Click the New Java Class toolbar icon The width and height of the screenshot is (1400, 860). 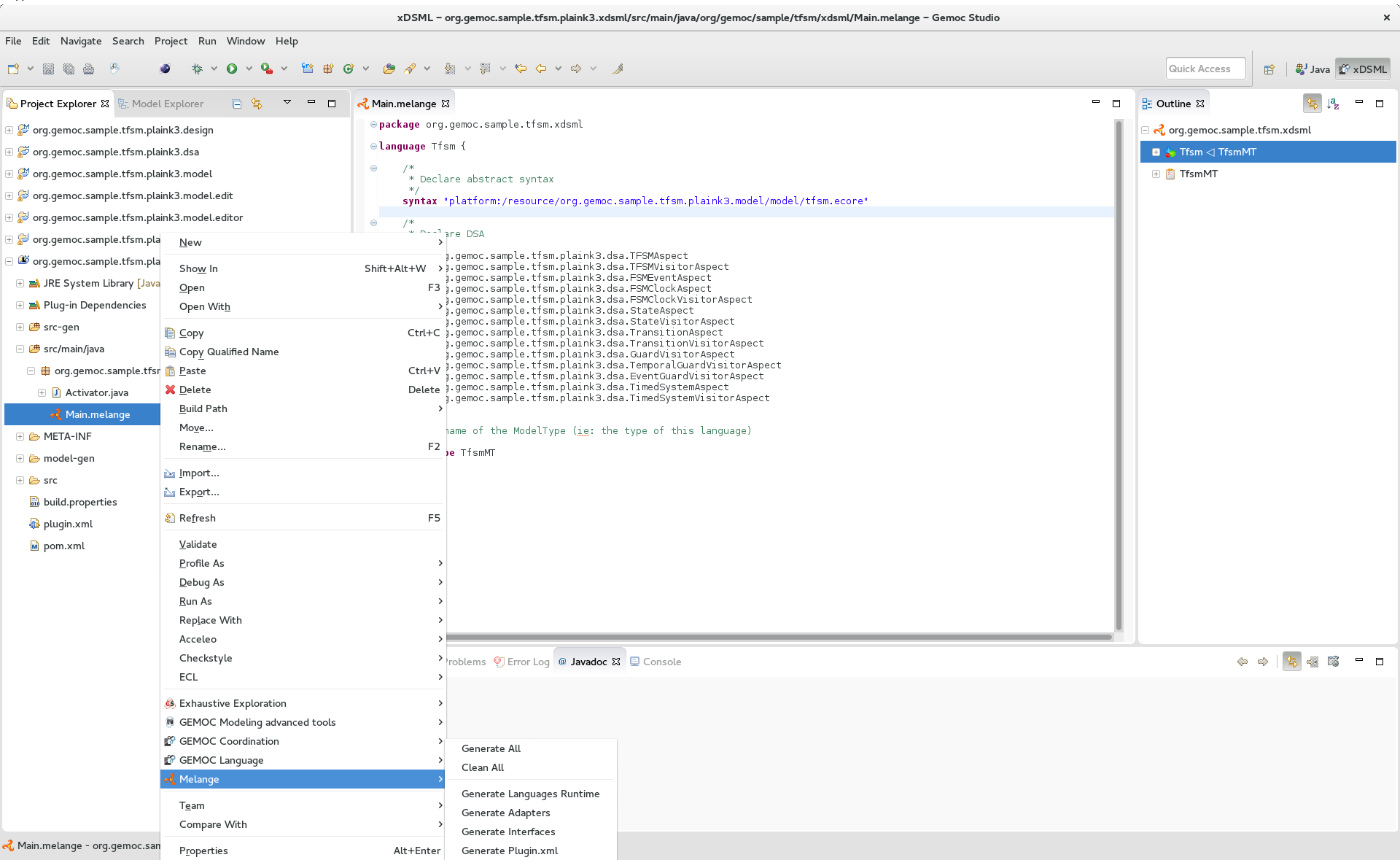(349, 69)
